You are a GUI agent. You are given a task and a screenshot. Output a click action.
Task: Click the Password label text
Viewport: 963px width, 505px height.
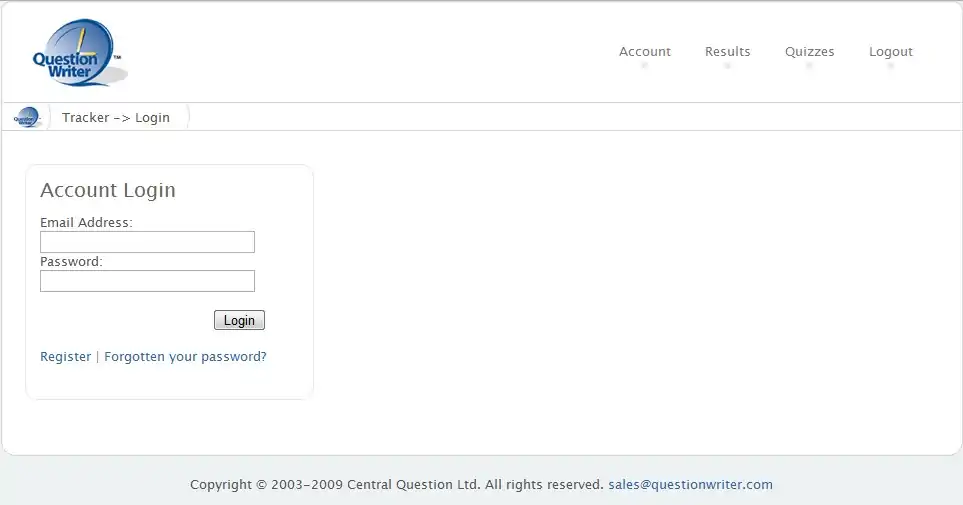[71, 262]
